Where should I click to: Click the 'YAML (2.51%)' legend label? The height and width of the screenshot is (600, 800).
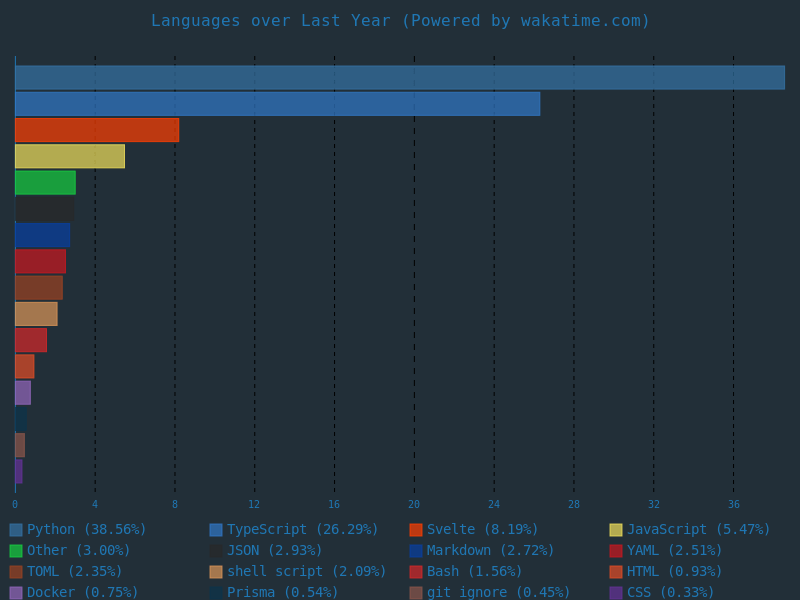pyautogui.click(x=674, y=551)
